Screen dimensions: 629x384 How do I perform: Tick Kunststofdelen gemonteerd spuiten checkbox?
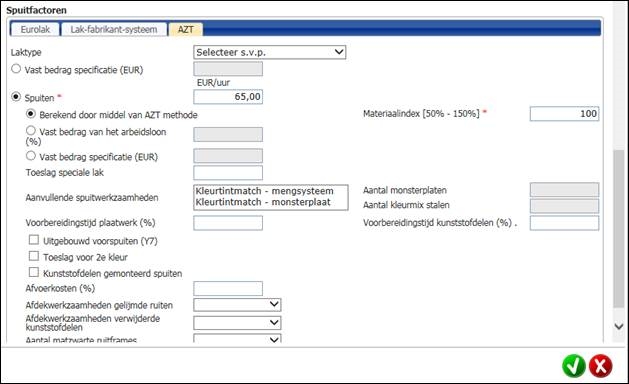(x=34, y=272)
